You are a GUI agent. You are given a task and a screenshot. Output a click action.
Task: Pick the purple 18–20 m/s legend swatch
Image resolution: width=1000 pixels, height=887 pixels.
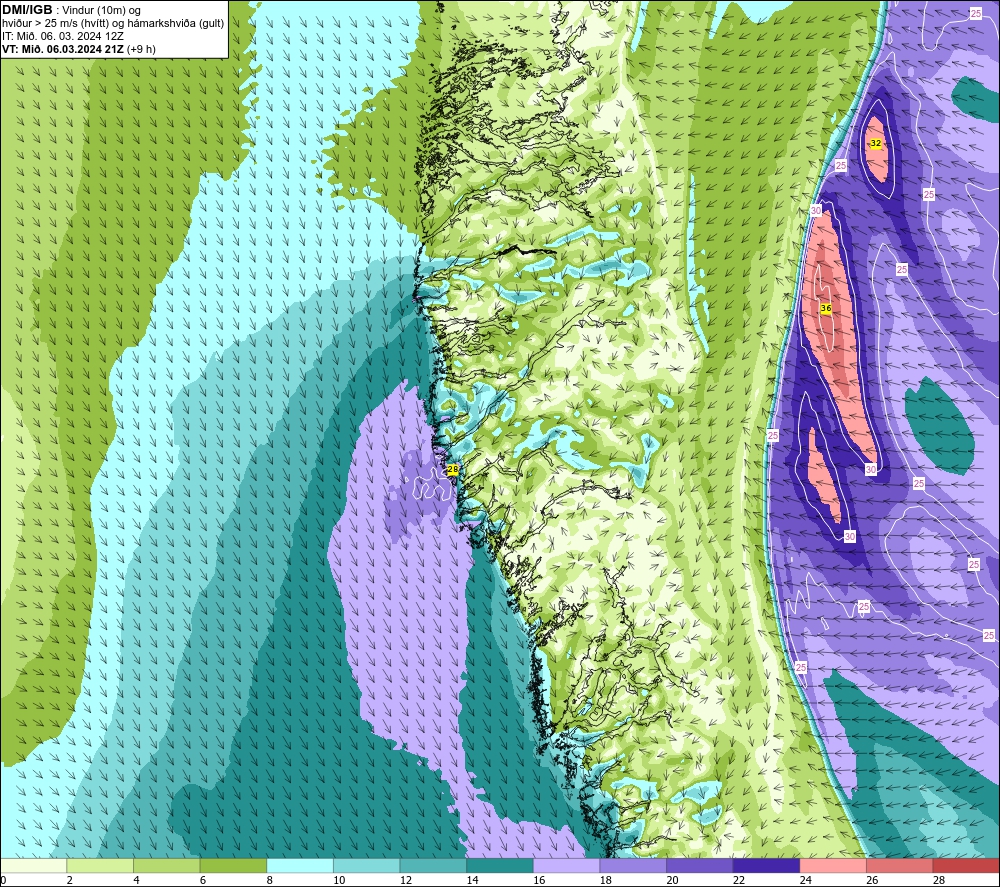point(633,865)
